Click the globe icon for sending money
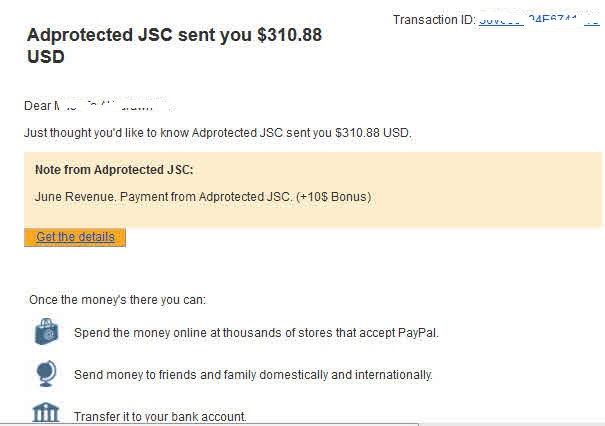The height and width of the screenshot is (426, 605). 46,373
